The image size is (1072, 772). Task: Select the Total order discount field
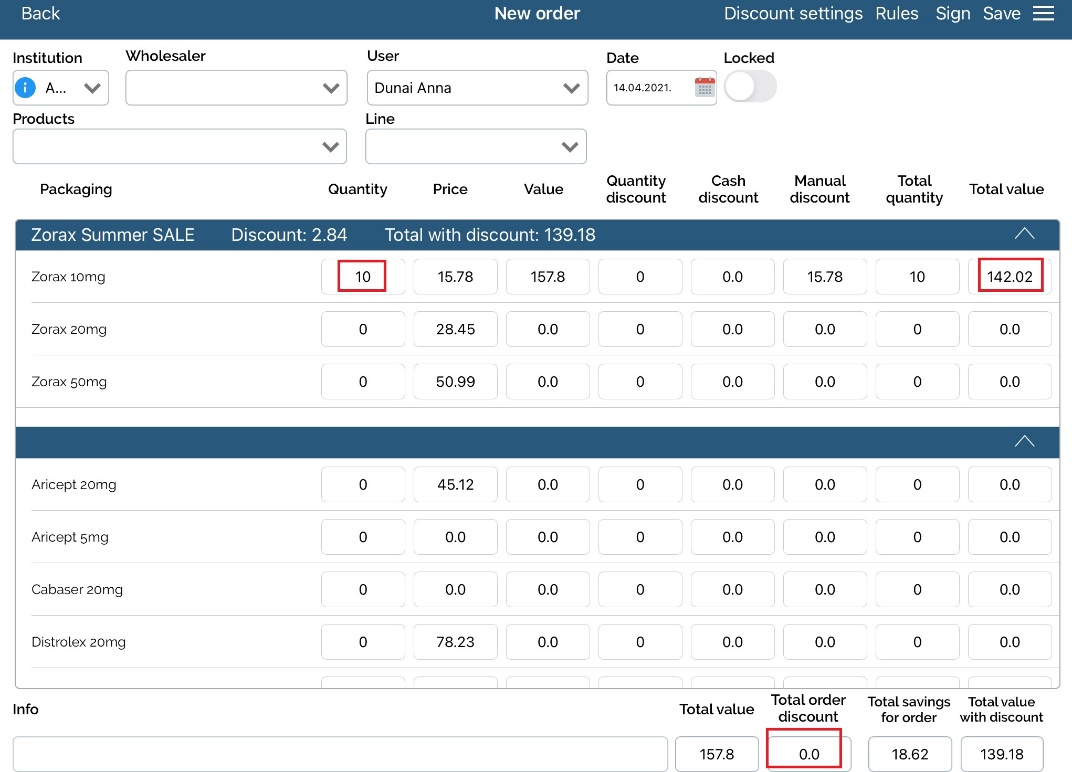pyautogui.click(x=808, y=754)
